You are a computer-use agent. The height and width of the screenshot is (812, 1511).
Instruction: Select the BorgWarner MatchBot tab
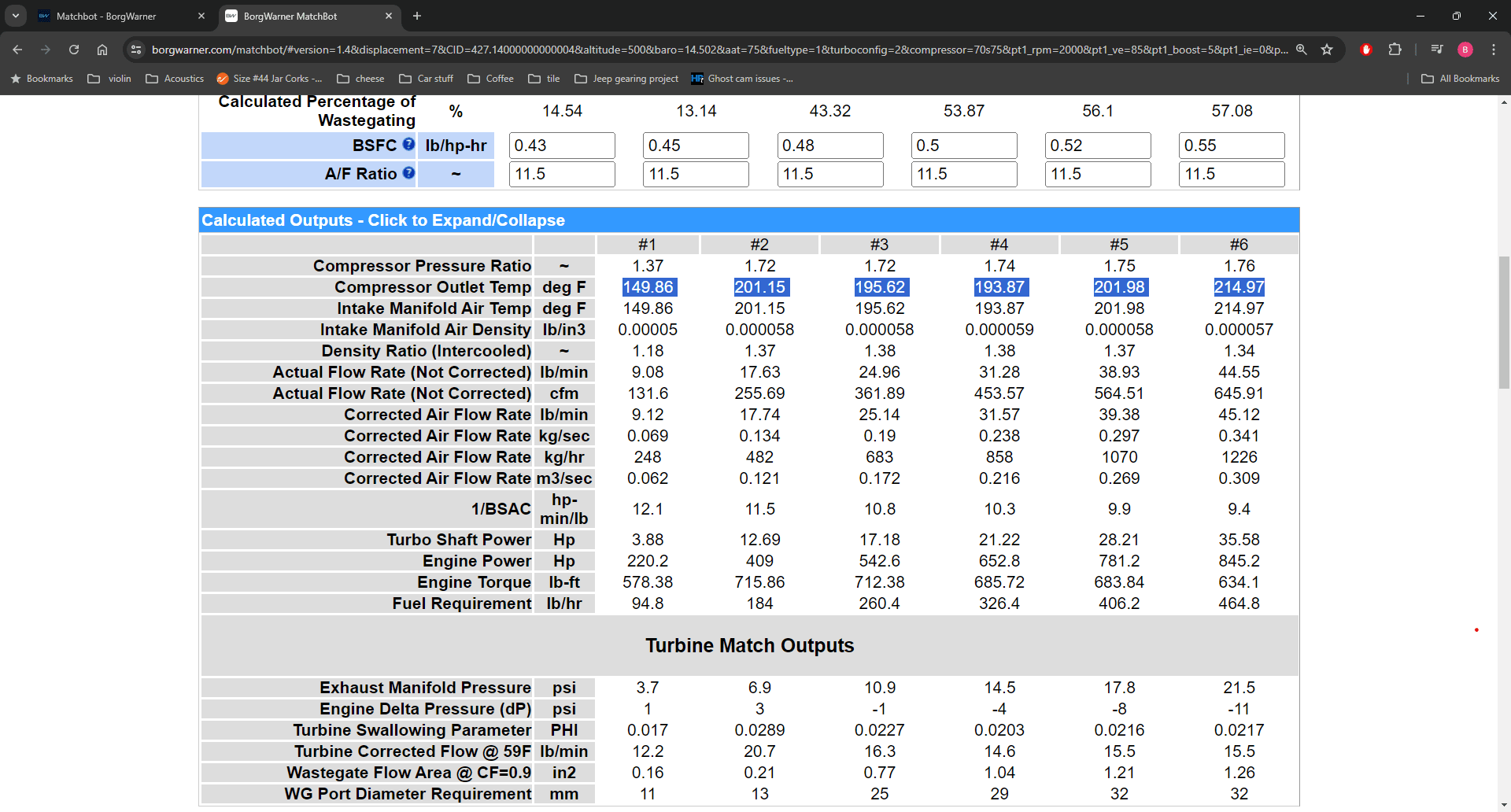coord(308,16)
